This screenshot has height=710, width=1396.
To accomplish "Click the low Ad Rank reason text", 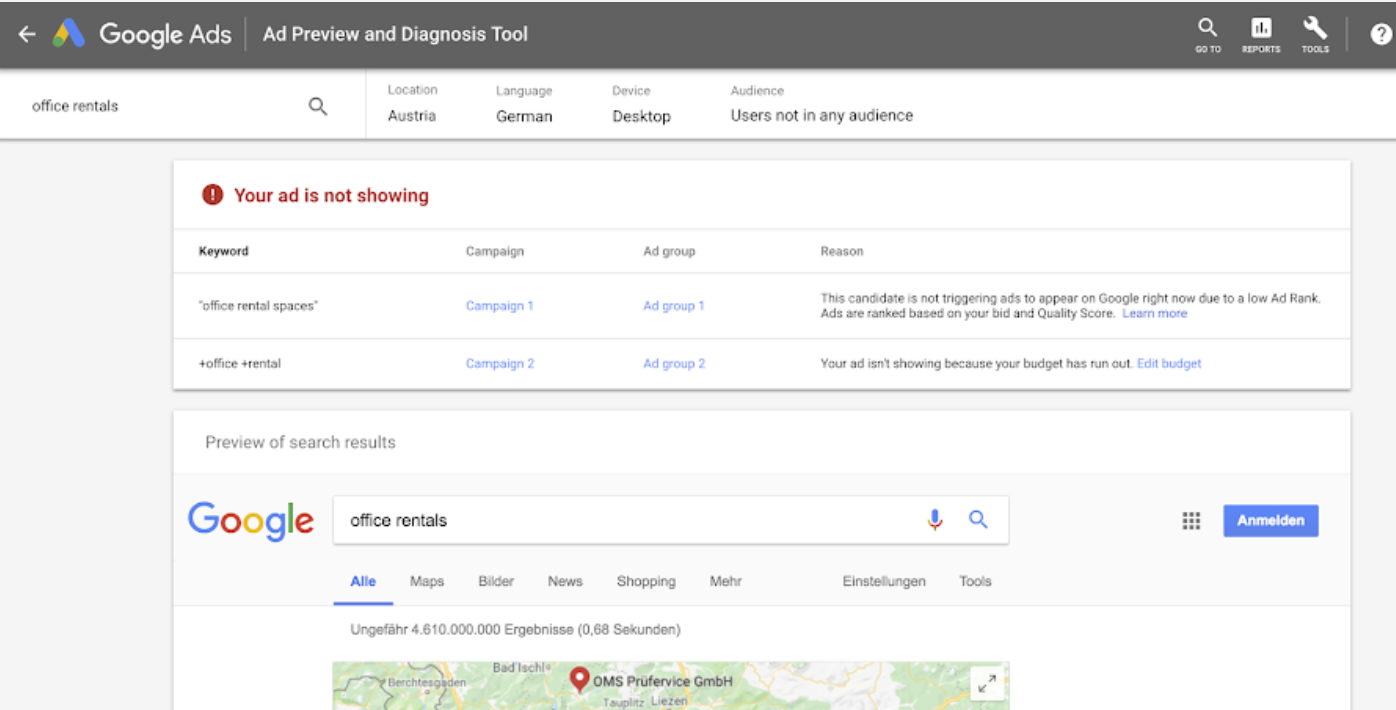I will point(1070,306).
